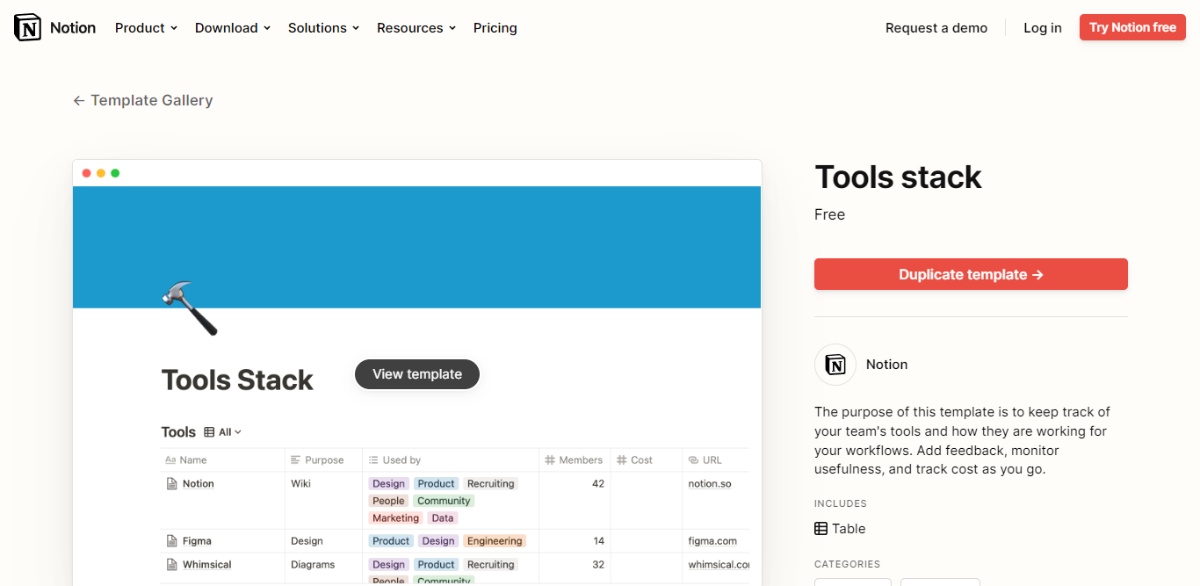Click the green window dot in the preview
Image resolution: width=1200 pixels, height=586 pixels.
pos(115,173)
